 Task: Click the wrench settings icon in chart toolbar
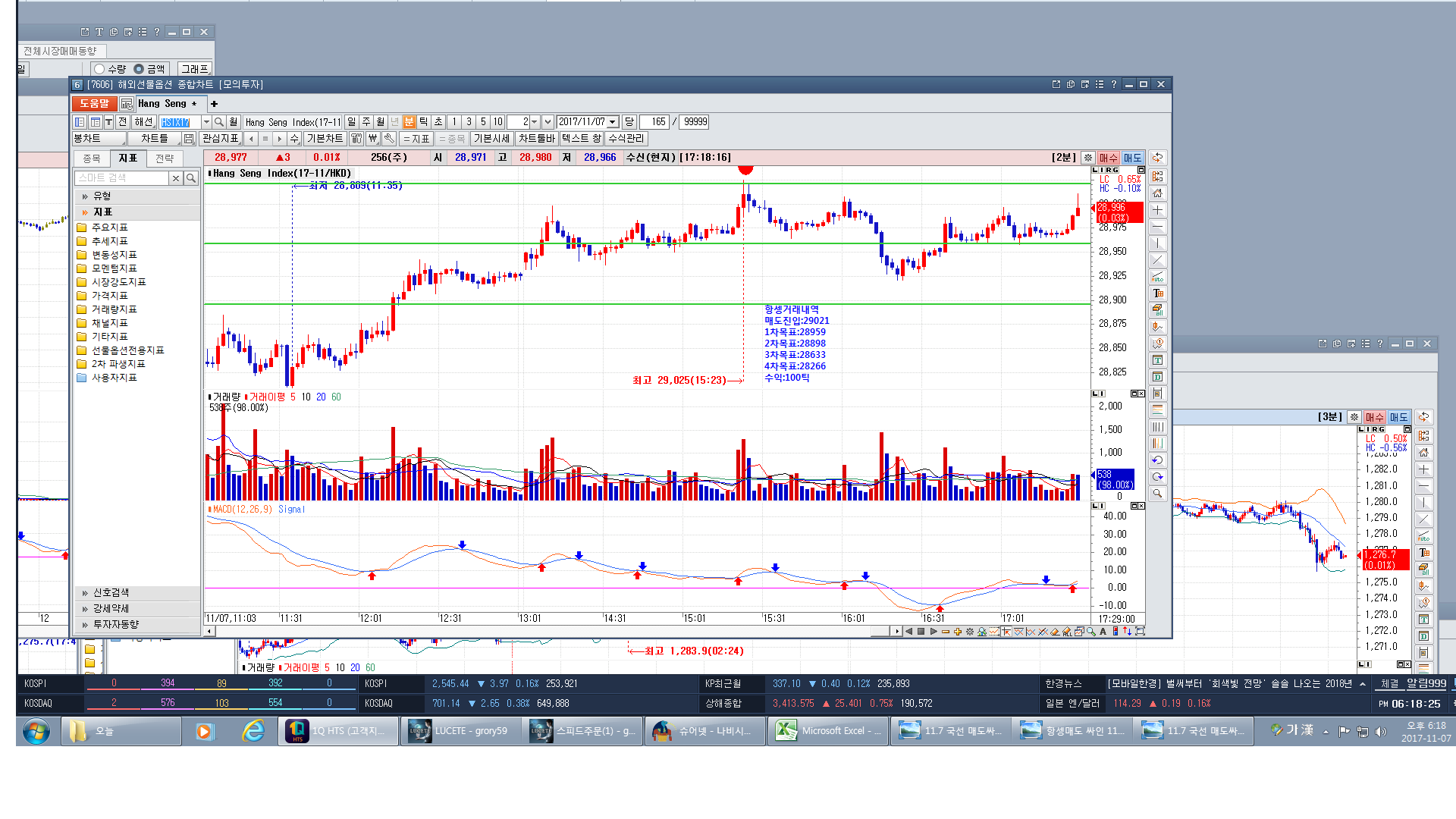point(389,139)
